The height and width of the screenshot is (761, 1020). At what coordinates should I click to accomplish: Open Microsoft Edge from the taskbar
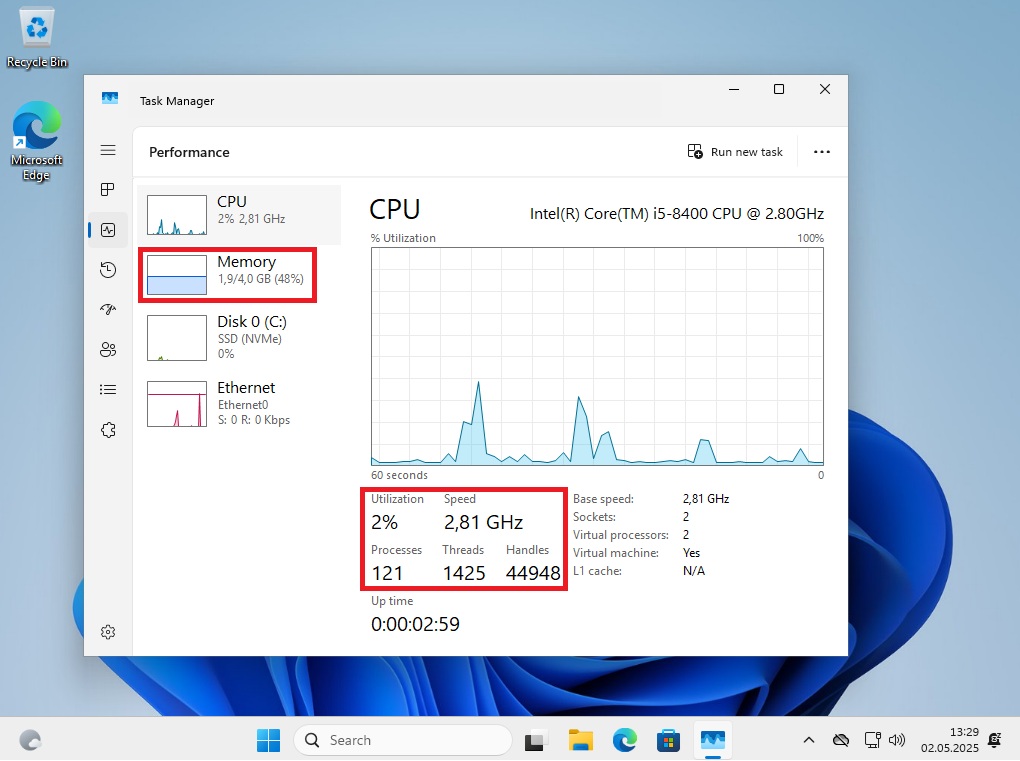[x=624, y=740]
